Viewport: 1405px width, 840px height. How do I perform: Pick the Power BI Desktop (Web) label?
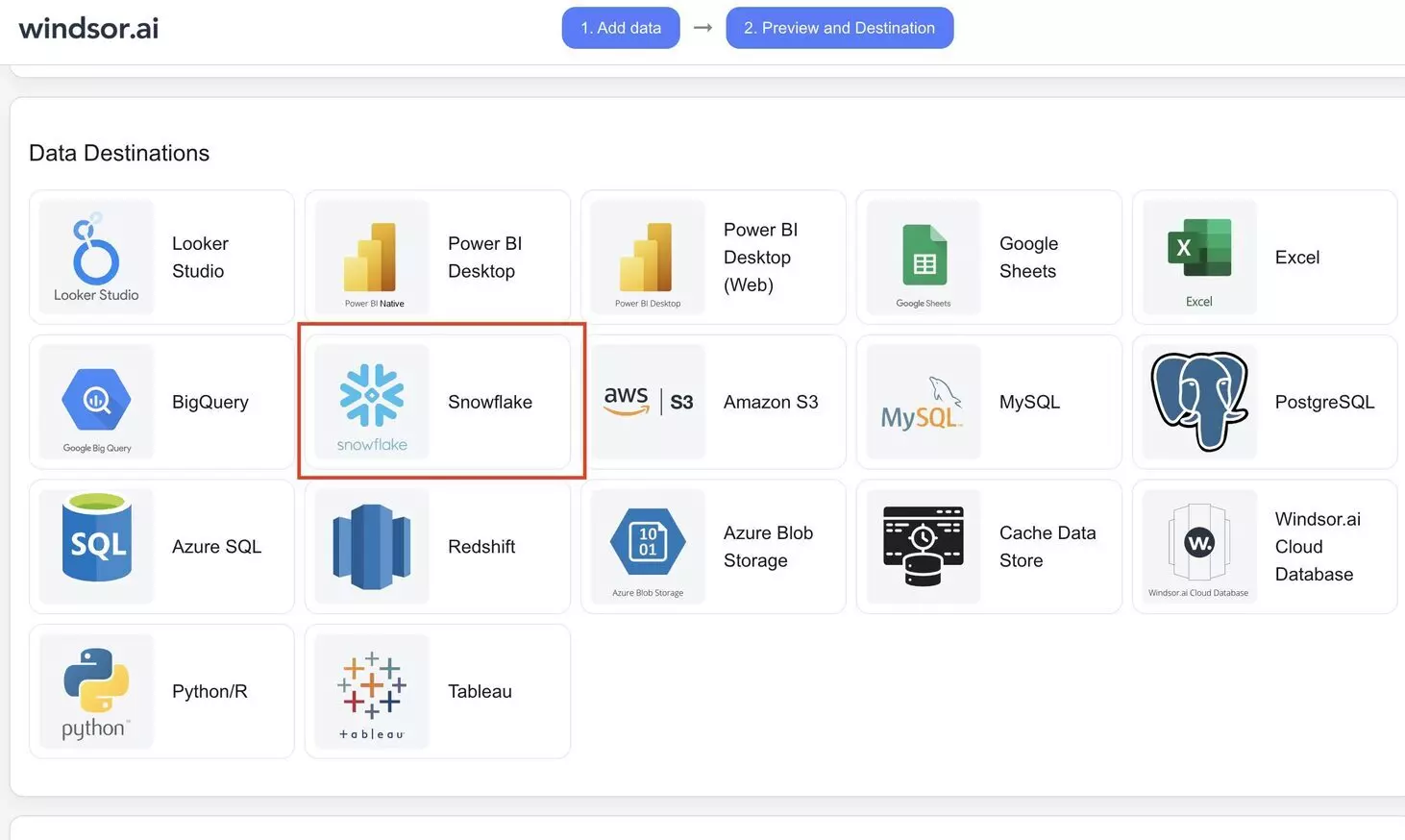click(760, 258)
